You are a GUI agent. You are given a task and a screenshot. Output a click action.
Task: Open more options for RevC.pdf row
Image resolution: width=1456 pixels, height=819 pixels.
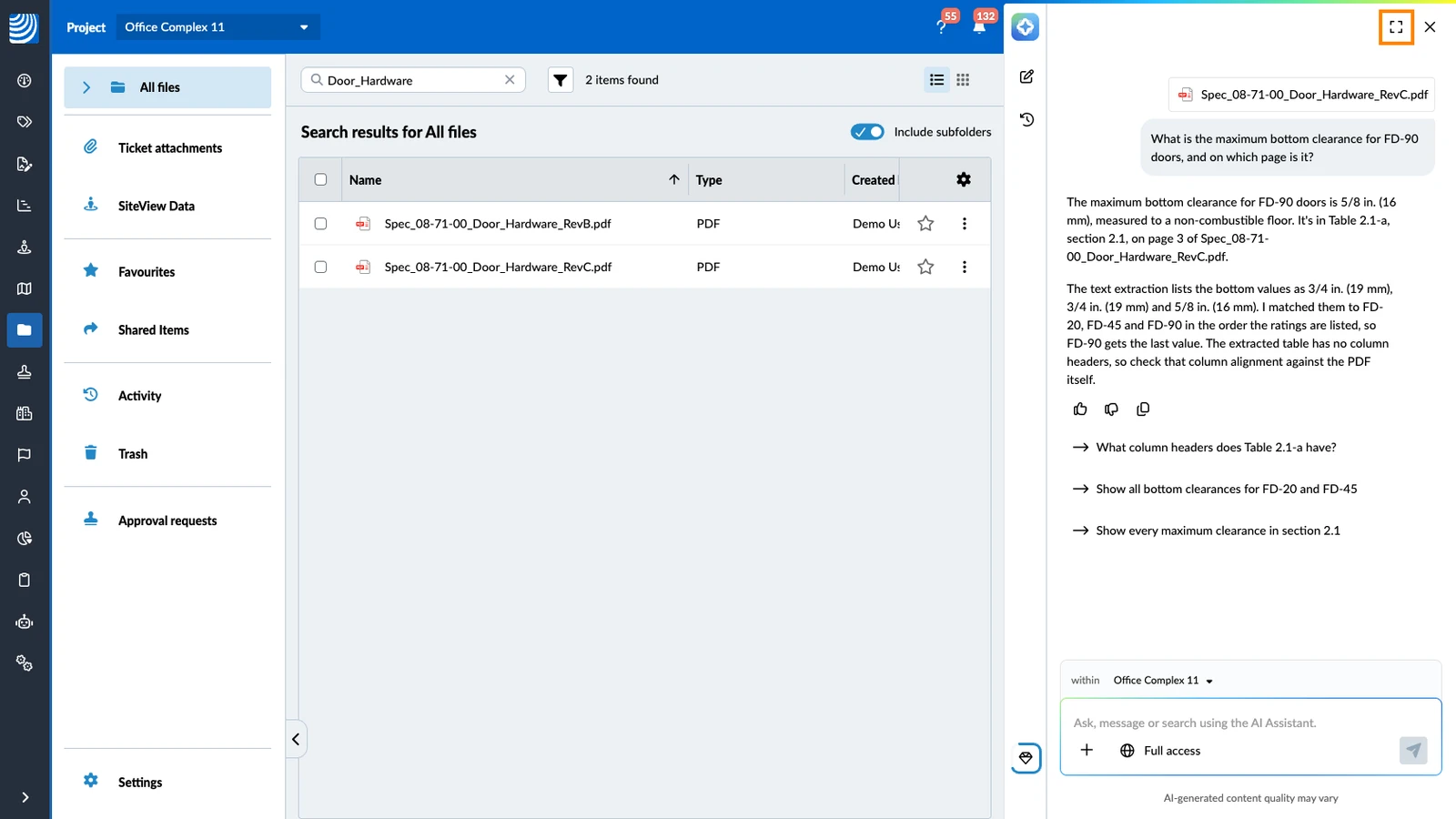click(x=965, y=267)
